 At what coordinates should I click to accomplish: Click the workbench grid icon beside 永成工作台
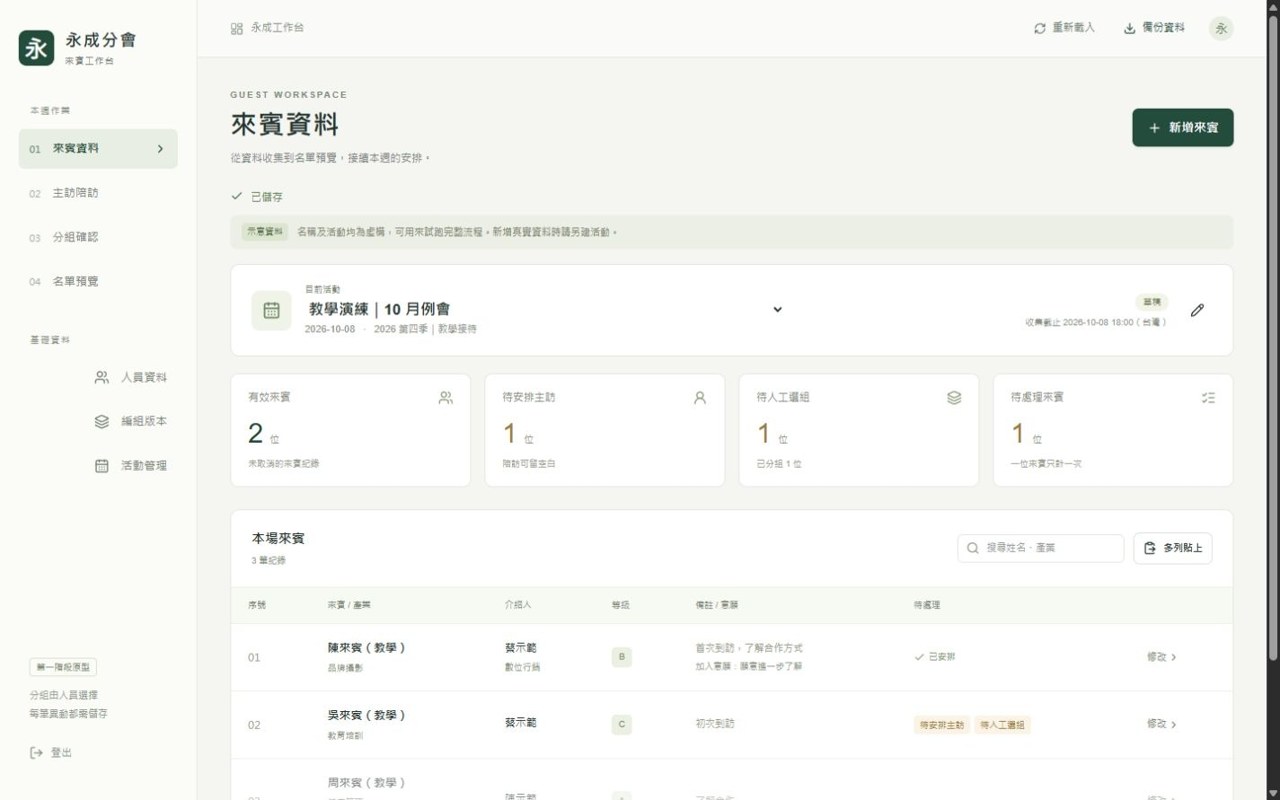click(237, 28)
